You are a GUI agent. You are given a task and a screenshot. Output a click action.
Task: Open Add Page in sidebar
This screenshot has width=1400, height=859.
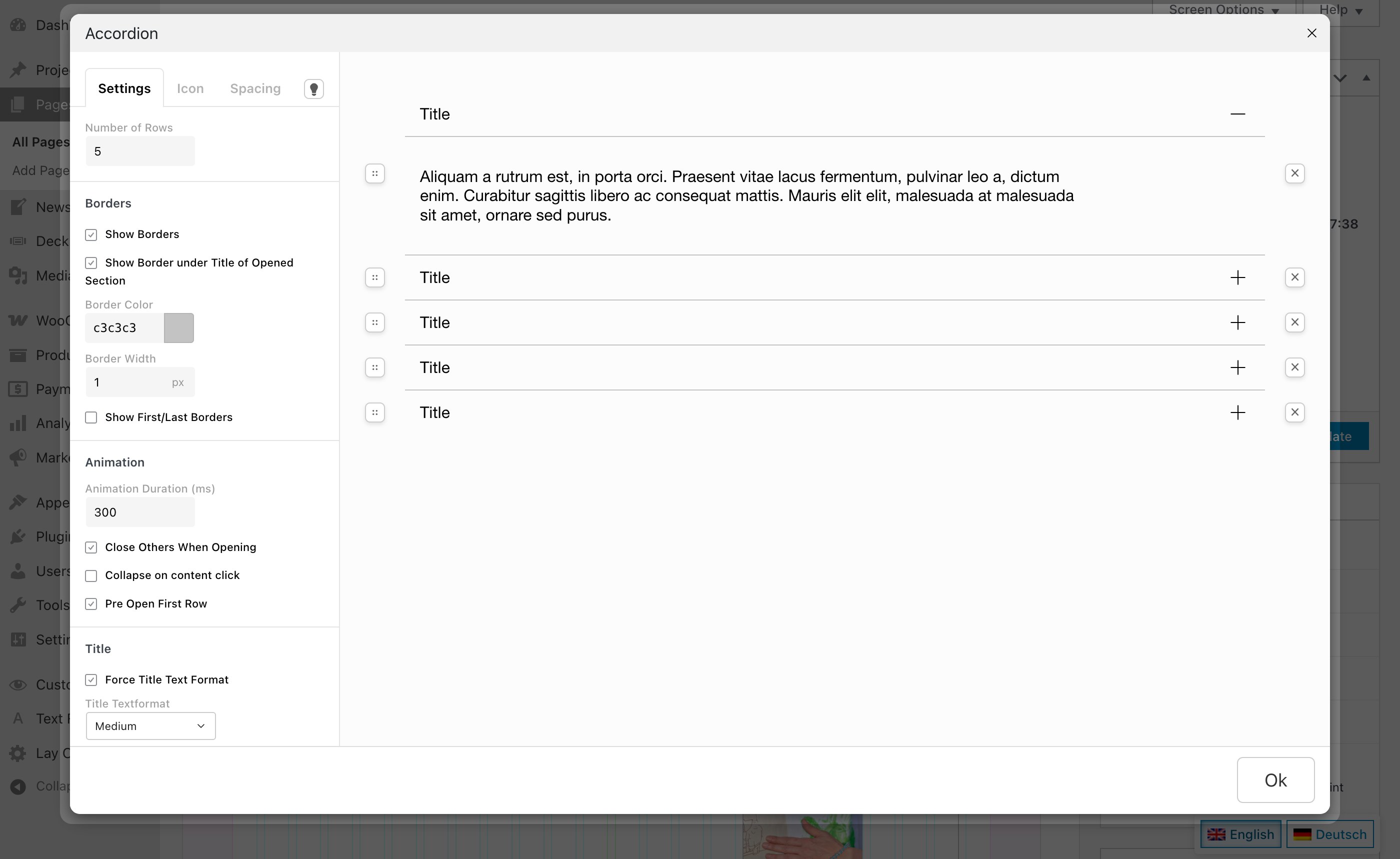pos(41,170)
